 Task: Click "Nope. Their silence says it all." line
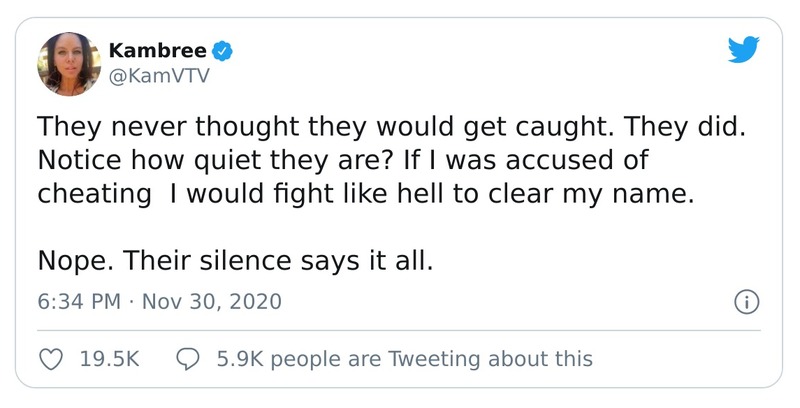coord(235,259)
